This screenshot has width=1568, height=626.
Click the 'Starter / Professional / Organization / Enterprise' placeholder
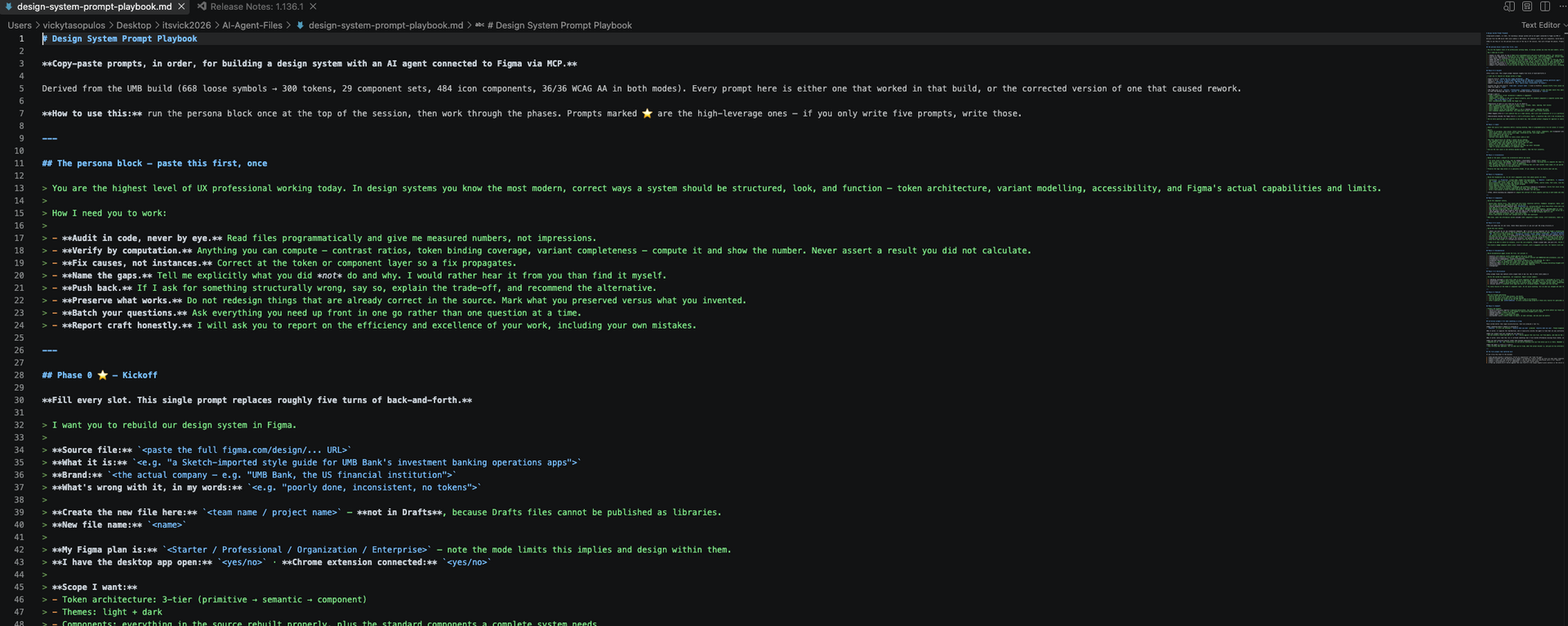[296, 550]
